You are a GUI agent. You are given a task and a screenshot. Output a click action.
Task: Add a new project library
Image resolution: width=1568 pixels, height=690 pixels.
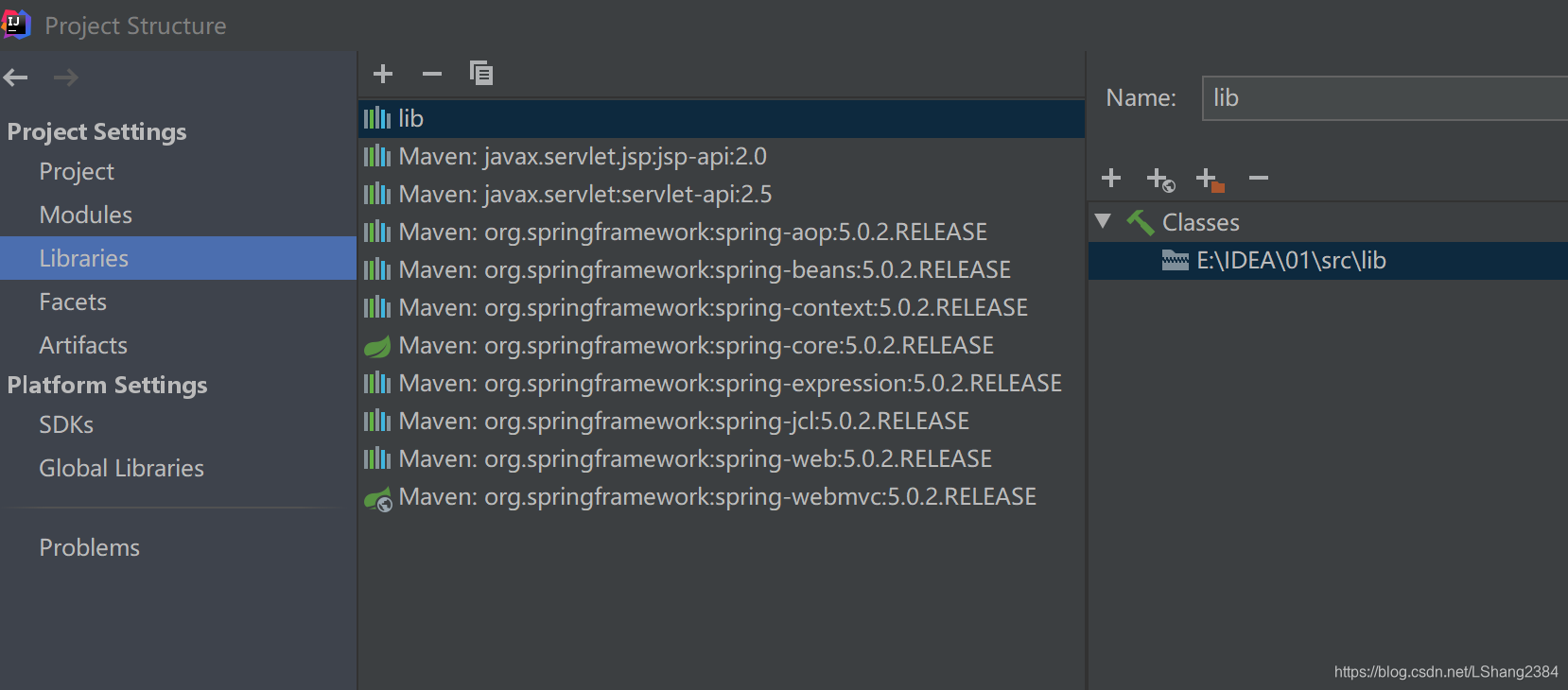tap(383, 74)
